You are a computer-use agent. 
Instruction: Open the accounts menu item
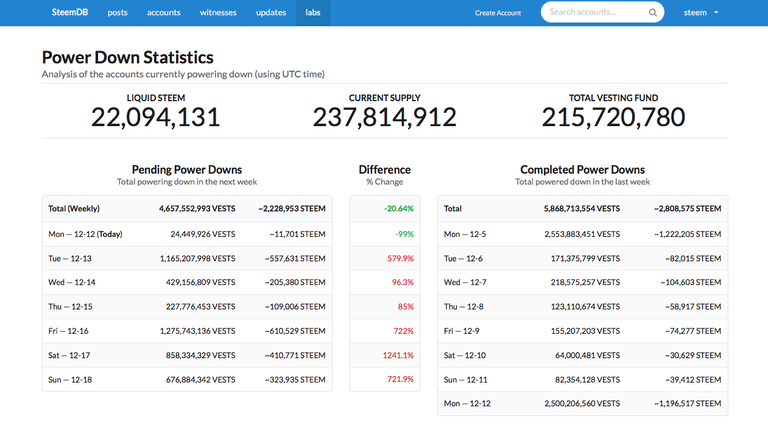coord(164,13)
